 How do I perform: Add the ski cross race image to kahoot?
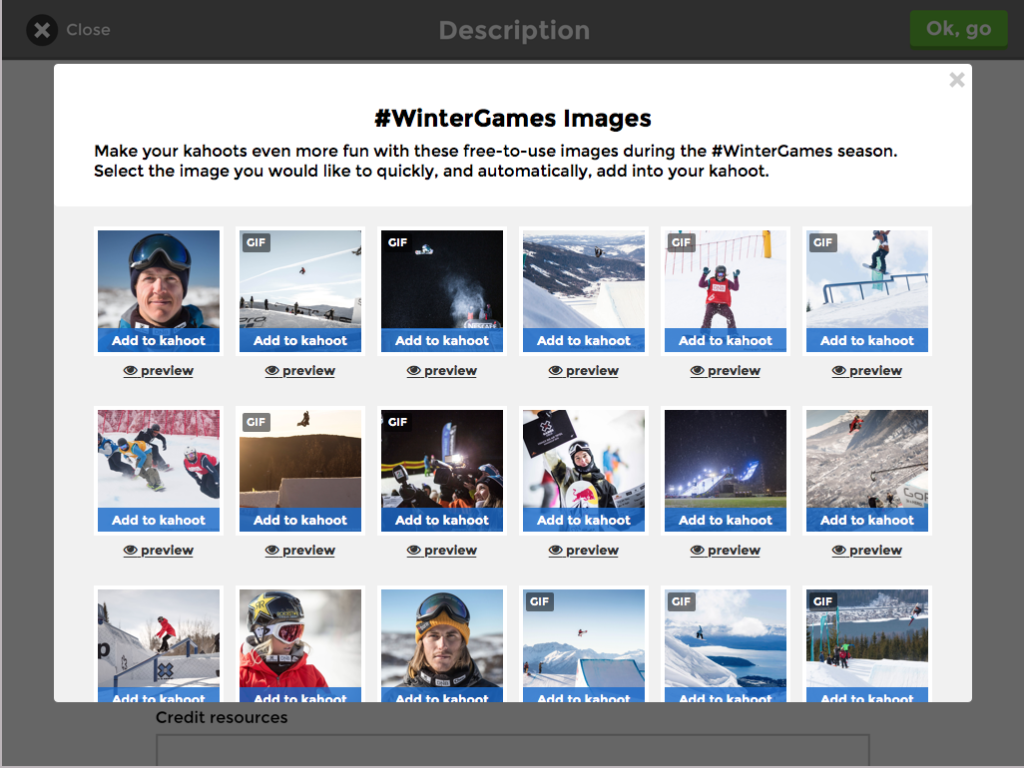pos(158,520)
